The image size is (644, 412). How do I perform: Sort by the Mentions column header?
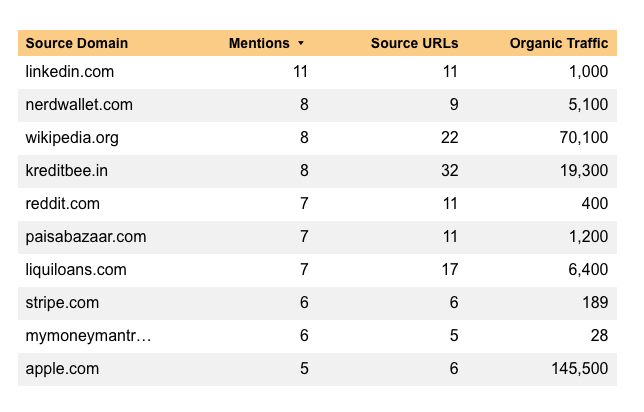pos(259,43)
